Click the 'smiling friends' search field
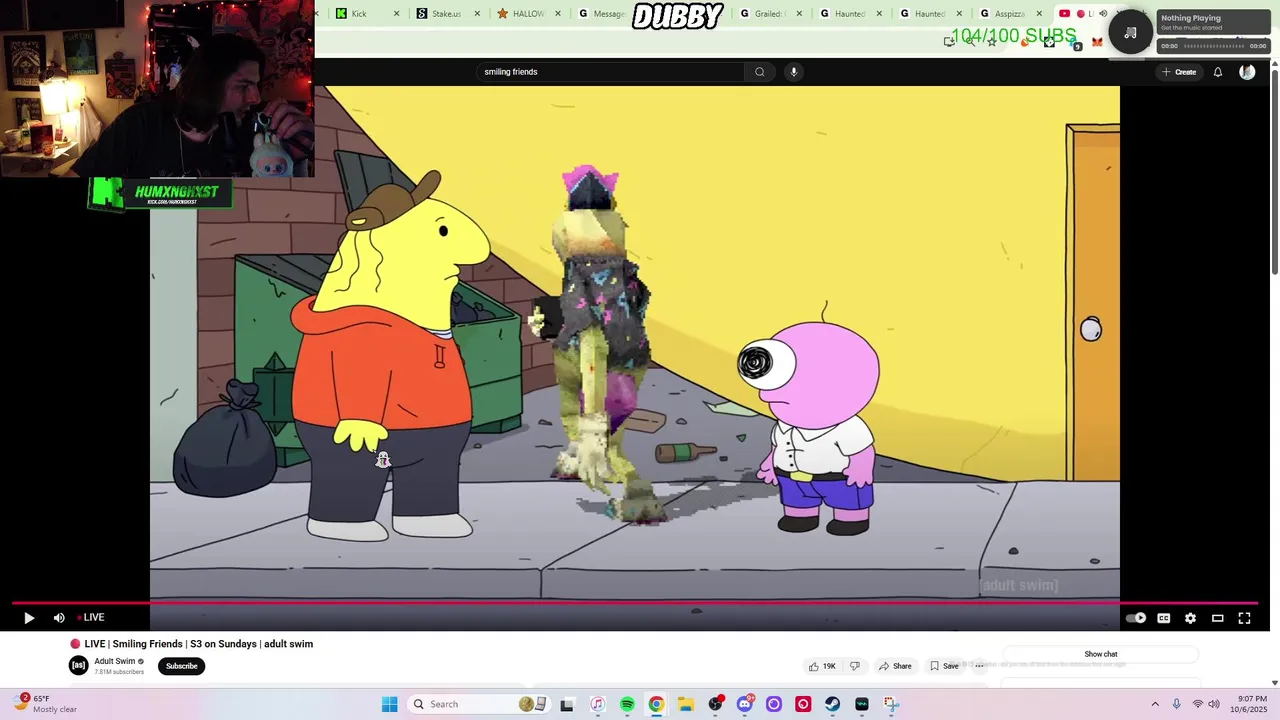The width and height of the screenshot is (1280, 720). (x=611, y=72)
